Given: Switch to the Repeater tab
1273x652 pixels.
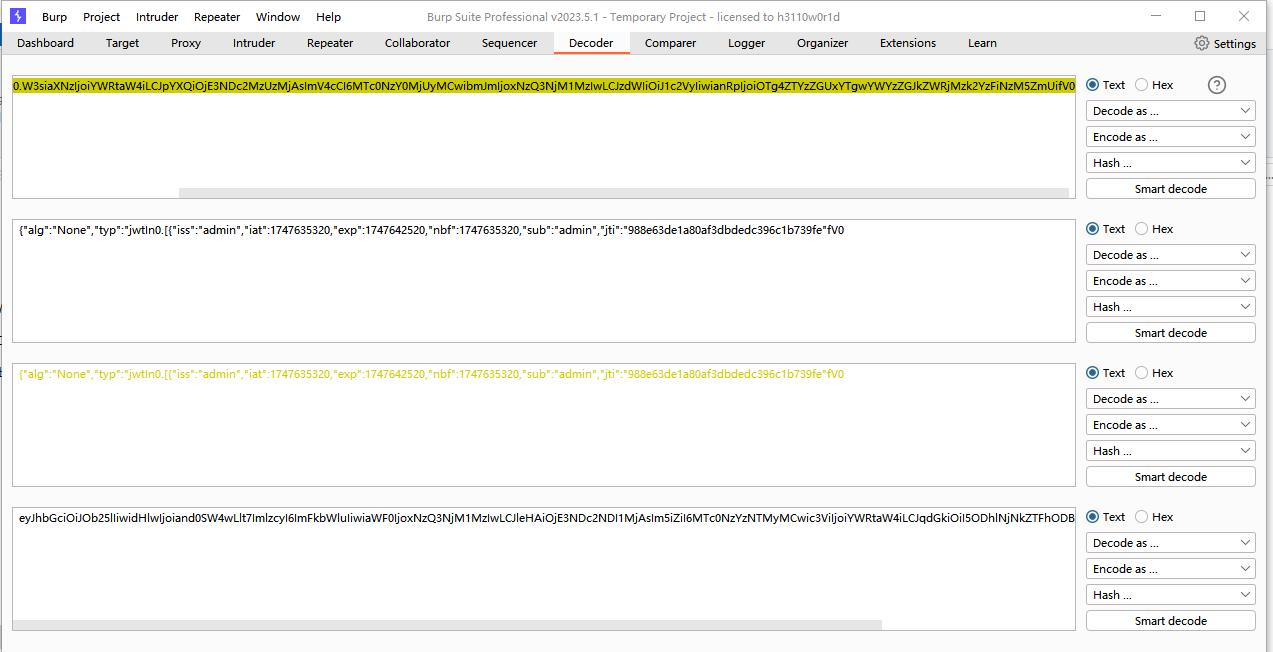Looking at the screenshot, I should (330, 43).
